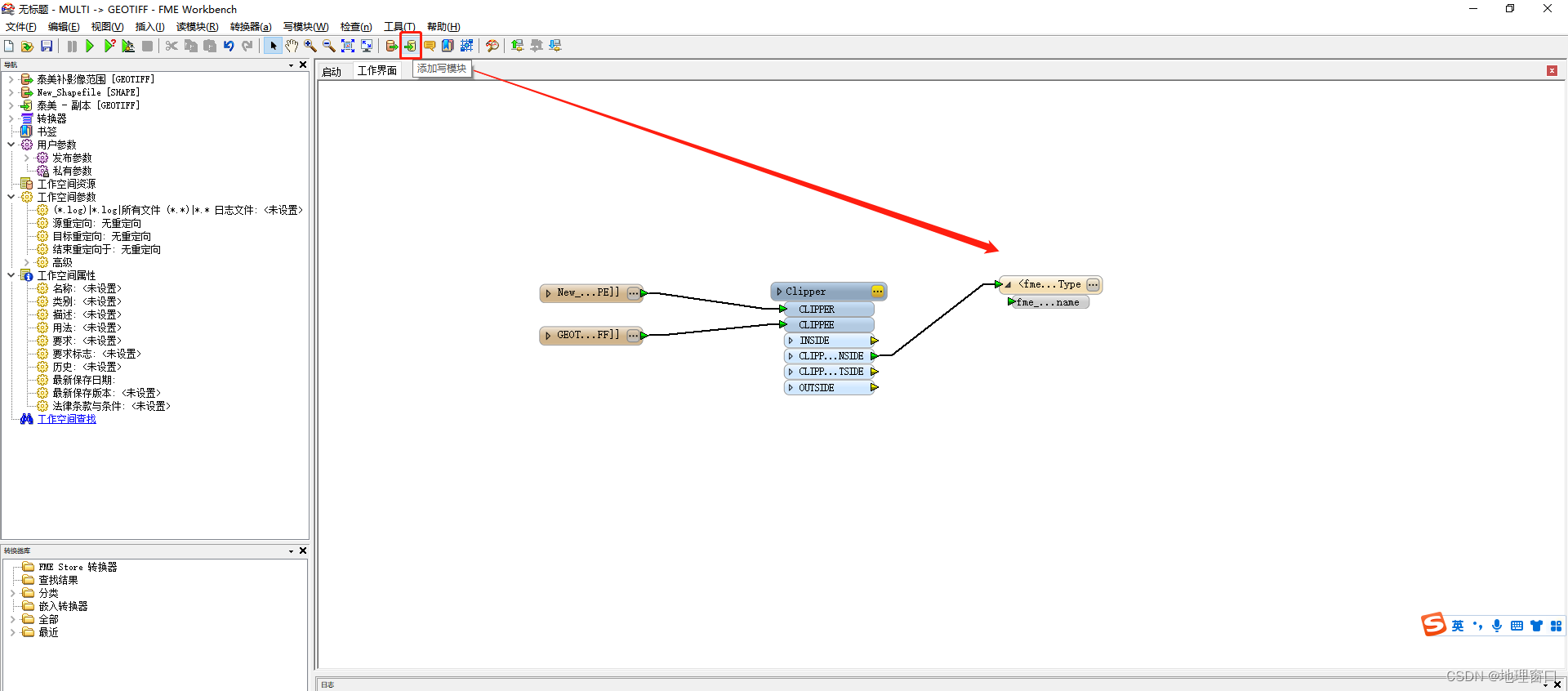Image resolution: width=1568 pixels, height=691 pixels.
Task: Click the fme_...name attribute on writer
Action: 1049,302
